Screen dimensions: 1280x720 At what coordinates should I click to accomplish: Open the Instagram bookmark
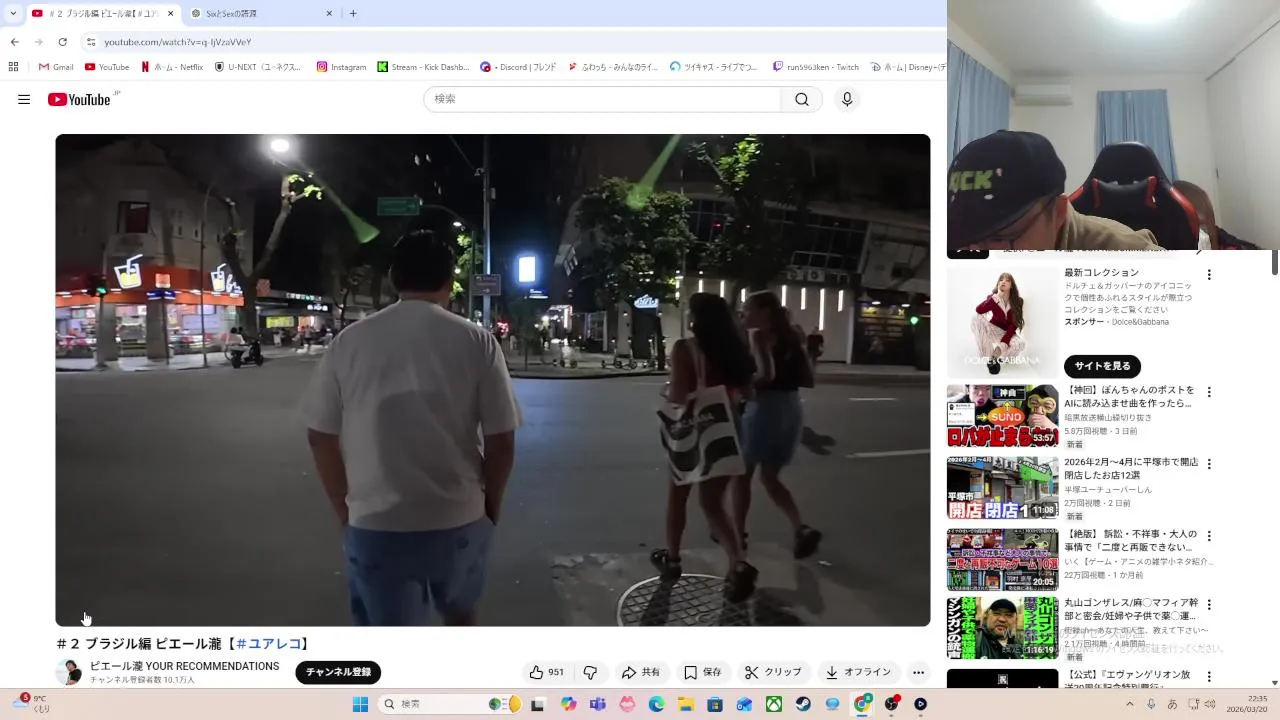341,67
